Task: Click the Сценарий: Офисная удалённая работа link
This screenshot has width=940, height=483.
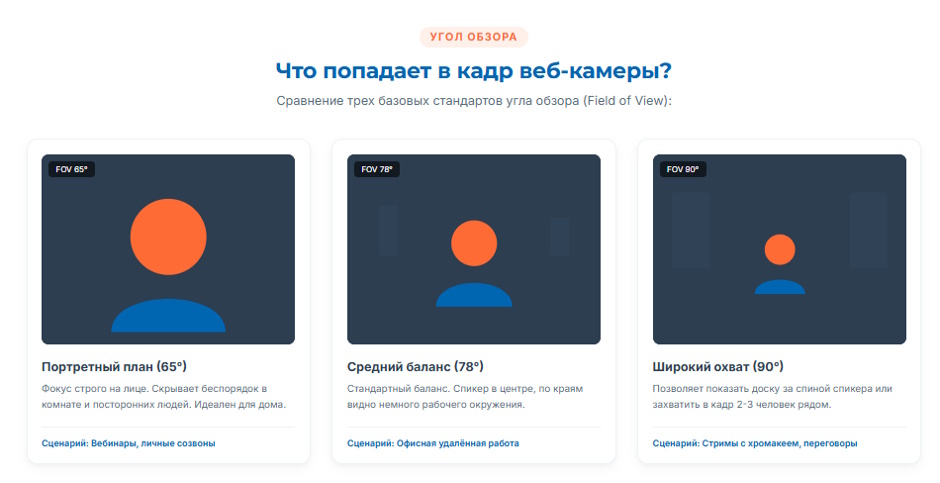Action: pyautogui.click(x=433, y=443)
